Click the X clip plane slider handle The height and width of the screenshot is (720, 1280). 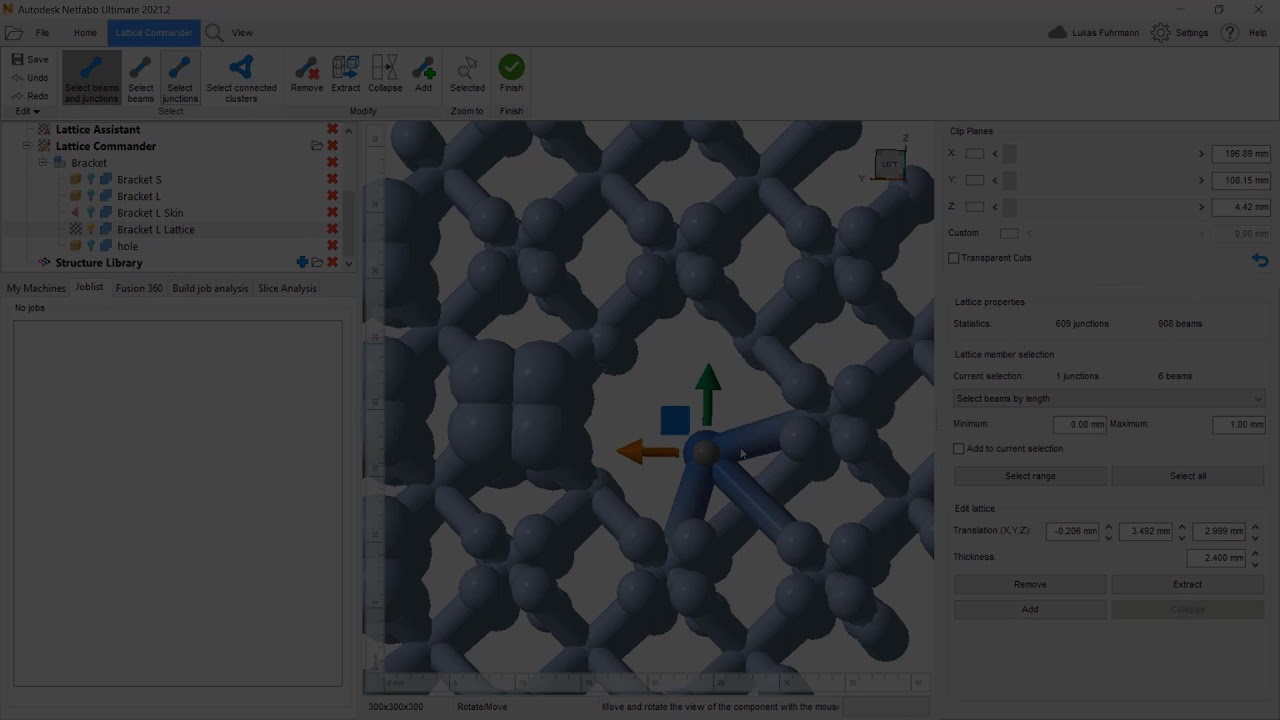(x=1010, y=154)
